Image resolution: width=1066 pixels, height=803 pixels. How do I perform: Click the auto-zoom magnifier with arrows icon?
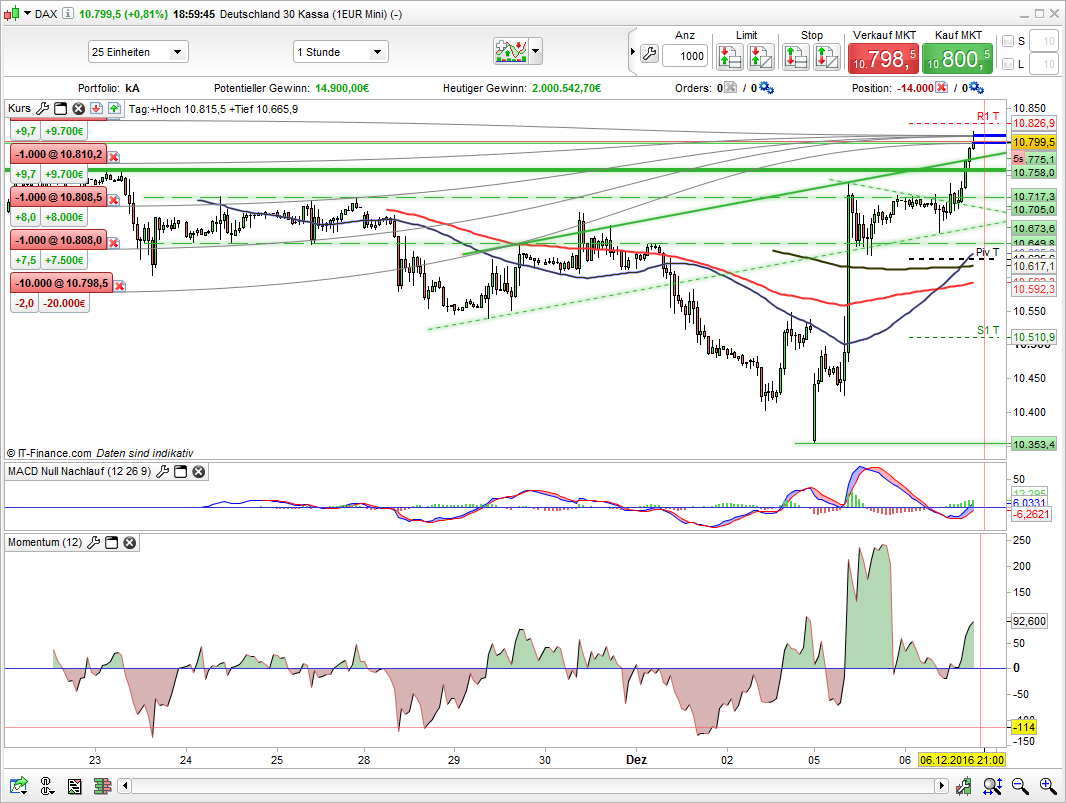(x=992, y=787)
